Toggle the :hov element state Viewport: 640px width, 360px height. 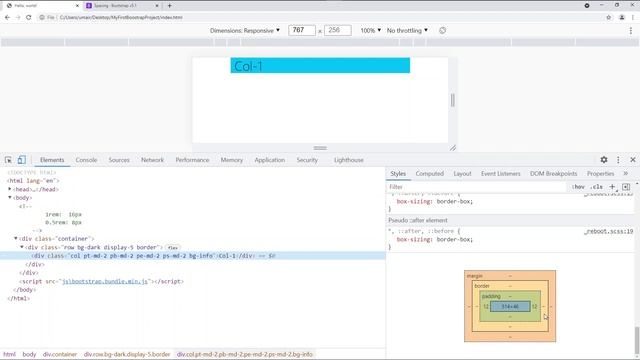[578, 187]
